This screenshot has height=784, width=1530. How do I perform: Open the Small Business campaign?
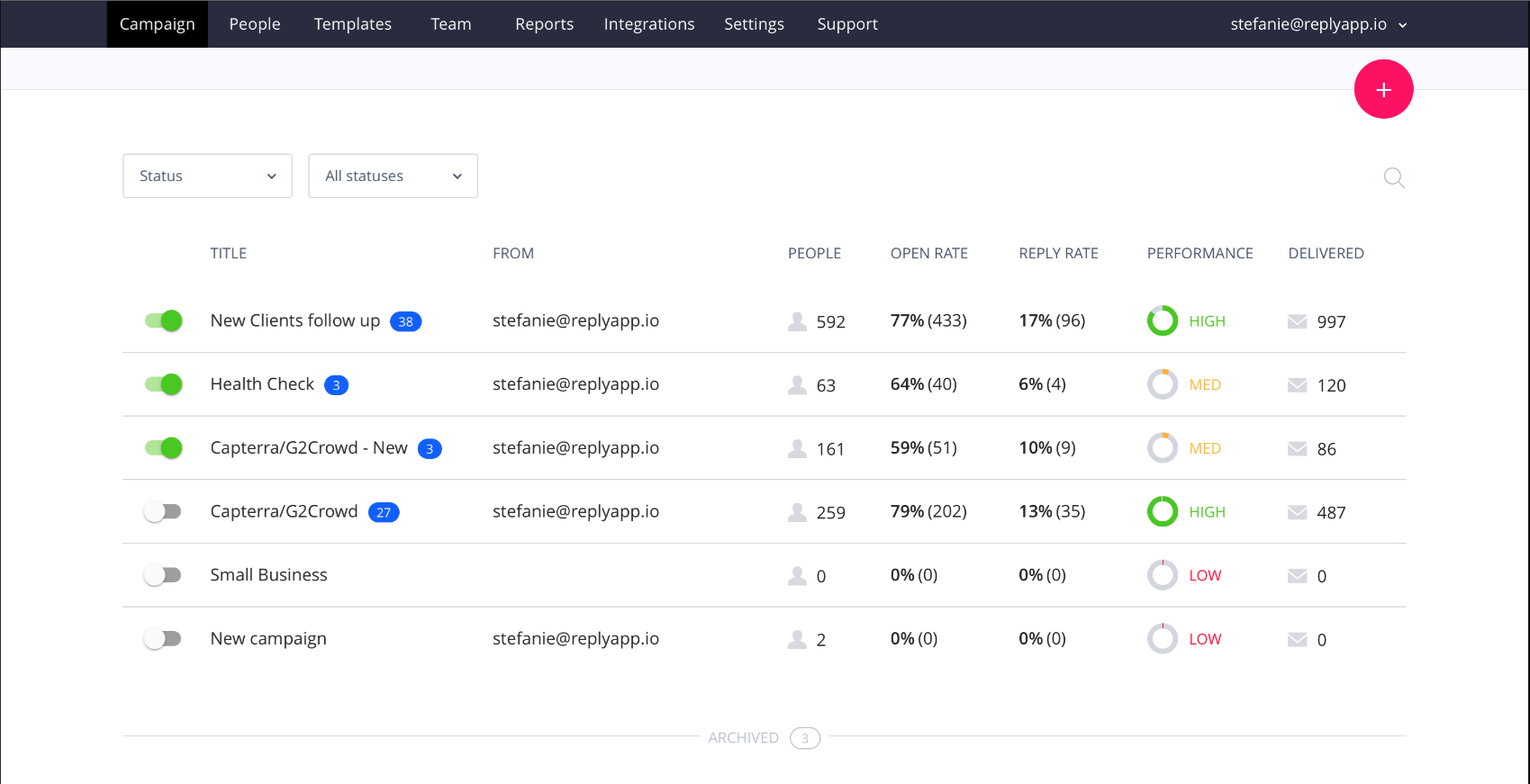(268, 575)
